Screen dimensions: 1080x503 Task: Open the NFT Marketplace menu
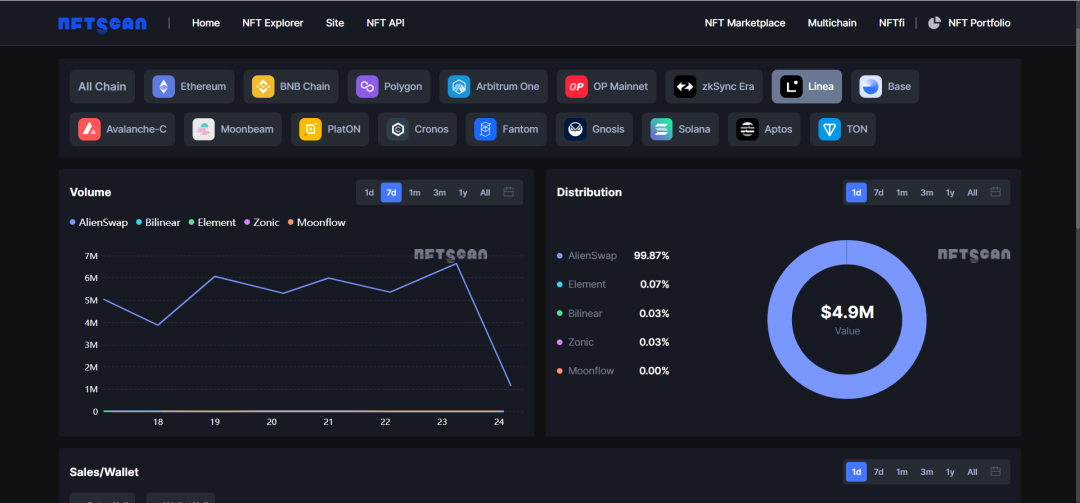click(745, 23)
